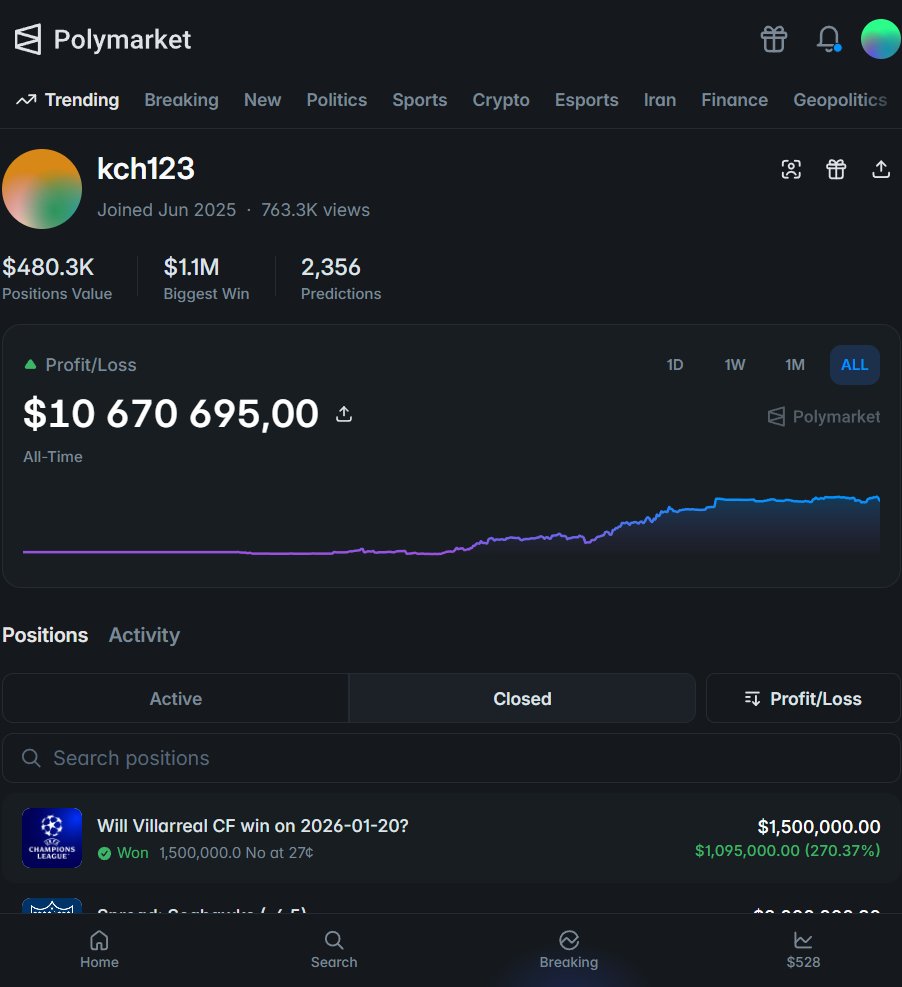Viewport: 902px width, 987px height.
Task: Show Closed positions
Action: pos(522,699)
